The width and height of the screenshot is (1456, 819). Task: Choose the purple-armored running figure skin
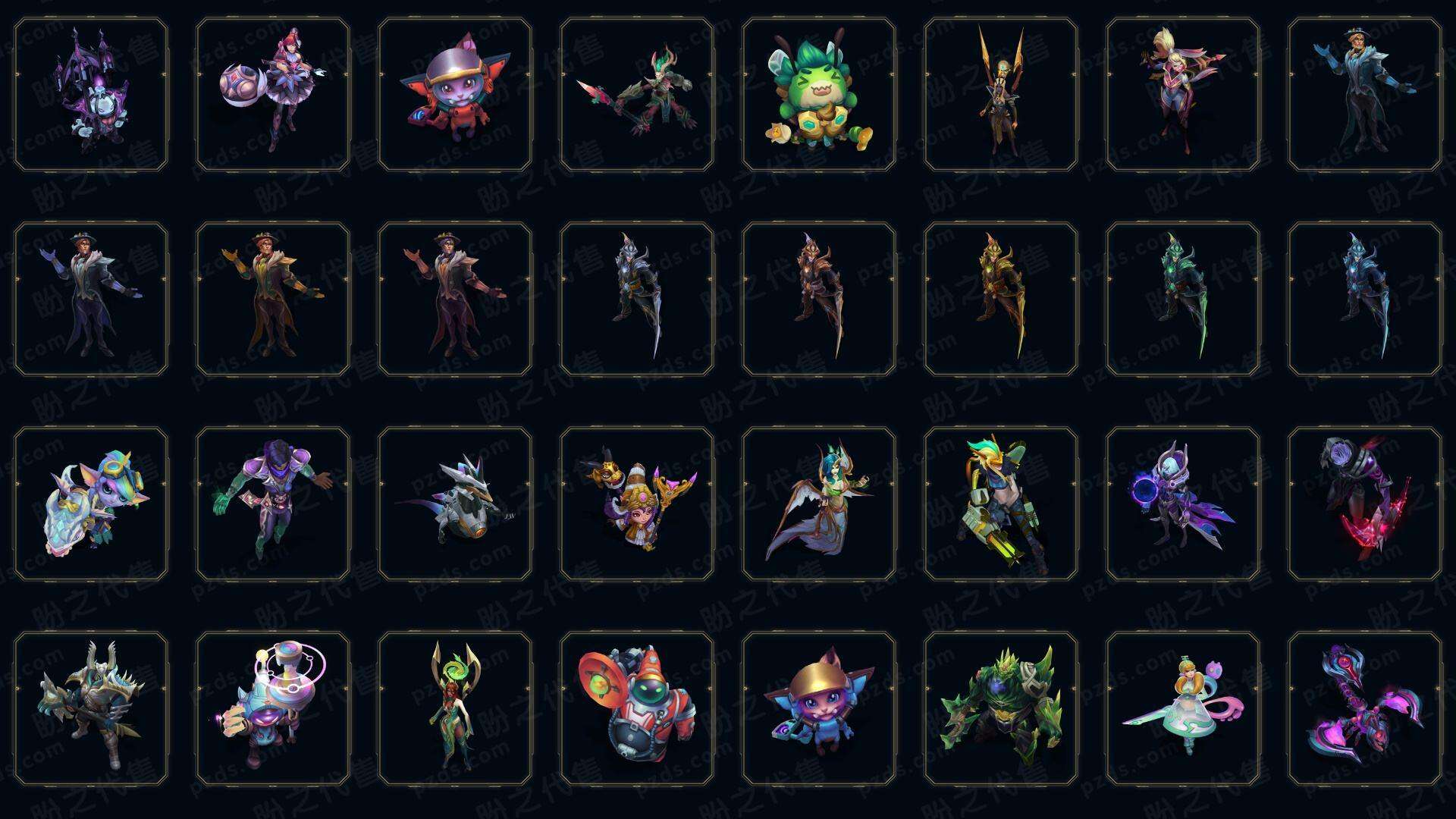pyautogui.click(x=273, y=504)
